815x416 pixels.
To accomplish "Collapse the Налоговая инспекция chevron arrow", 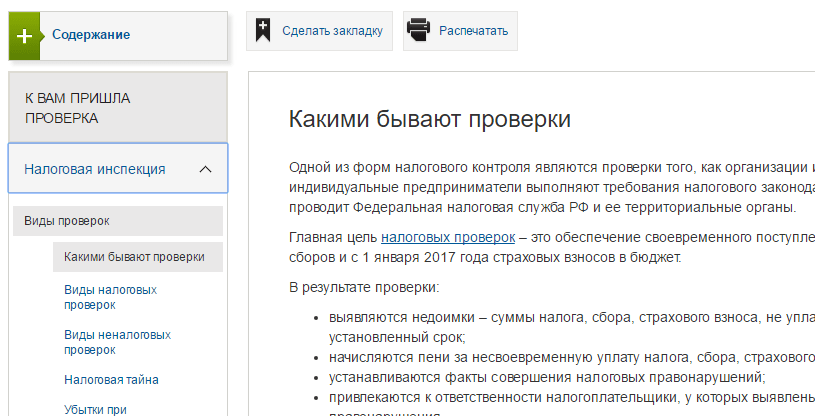I will [x=205, y=169].
